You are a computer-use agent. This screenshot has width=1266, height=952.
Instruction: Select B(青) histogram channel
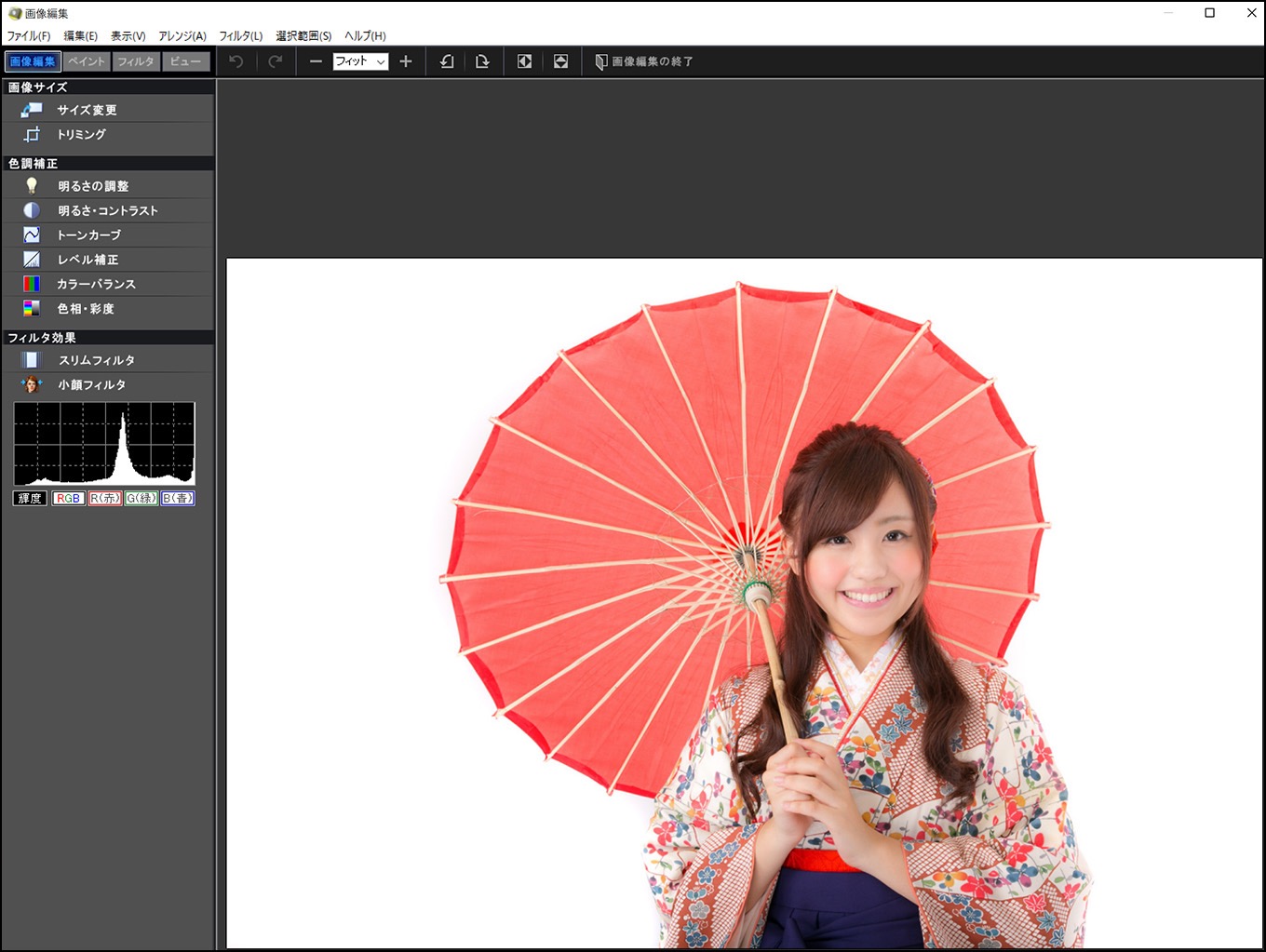tap(178, 498)
